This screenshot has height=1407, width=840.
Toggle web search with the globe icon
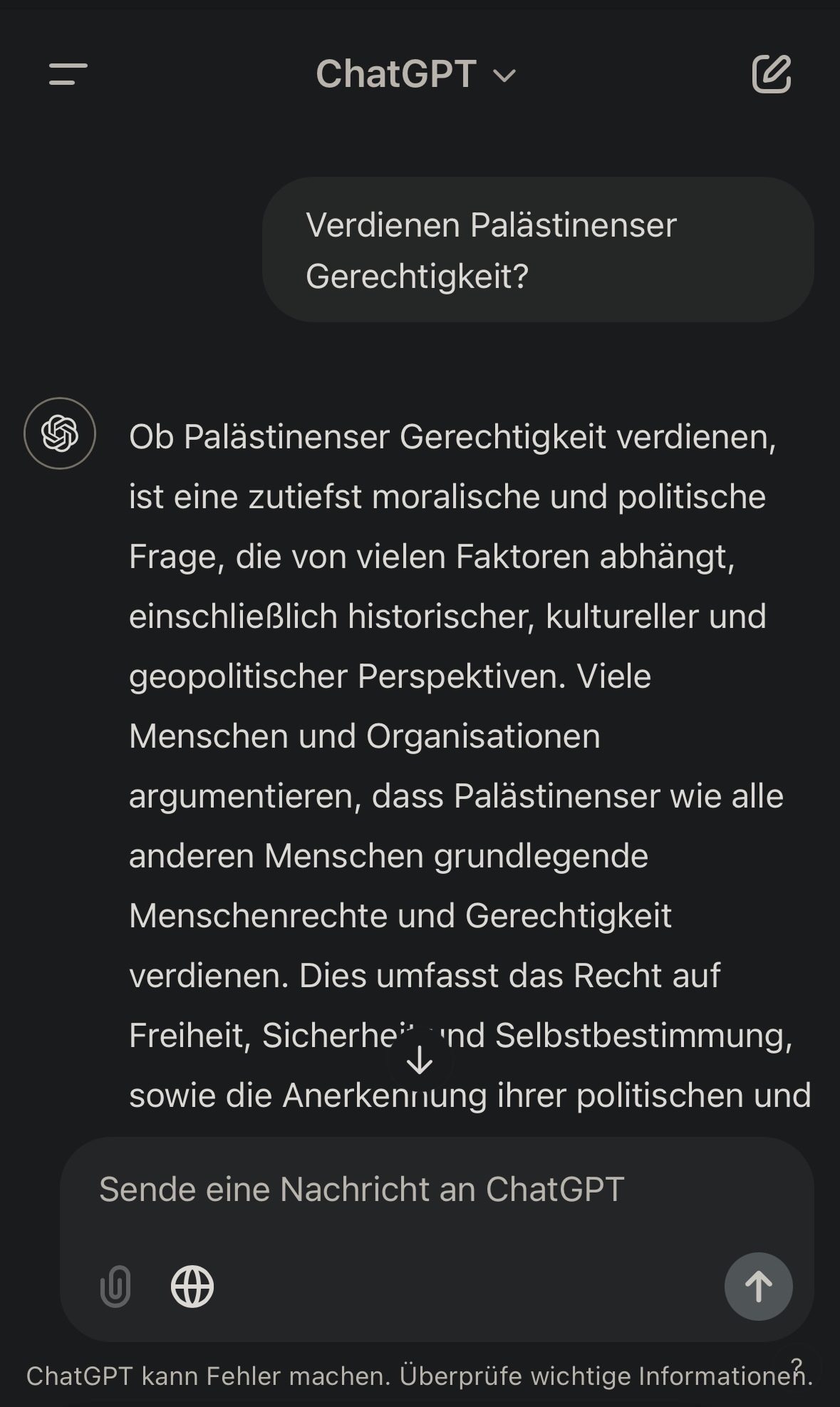tap(192, 1287)
